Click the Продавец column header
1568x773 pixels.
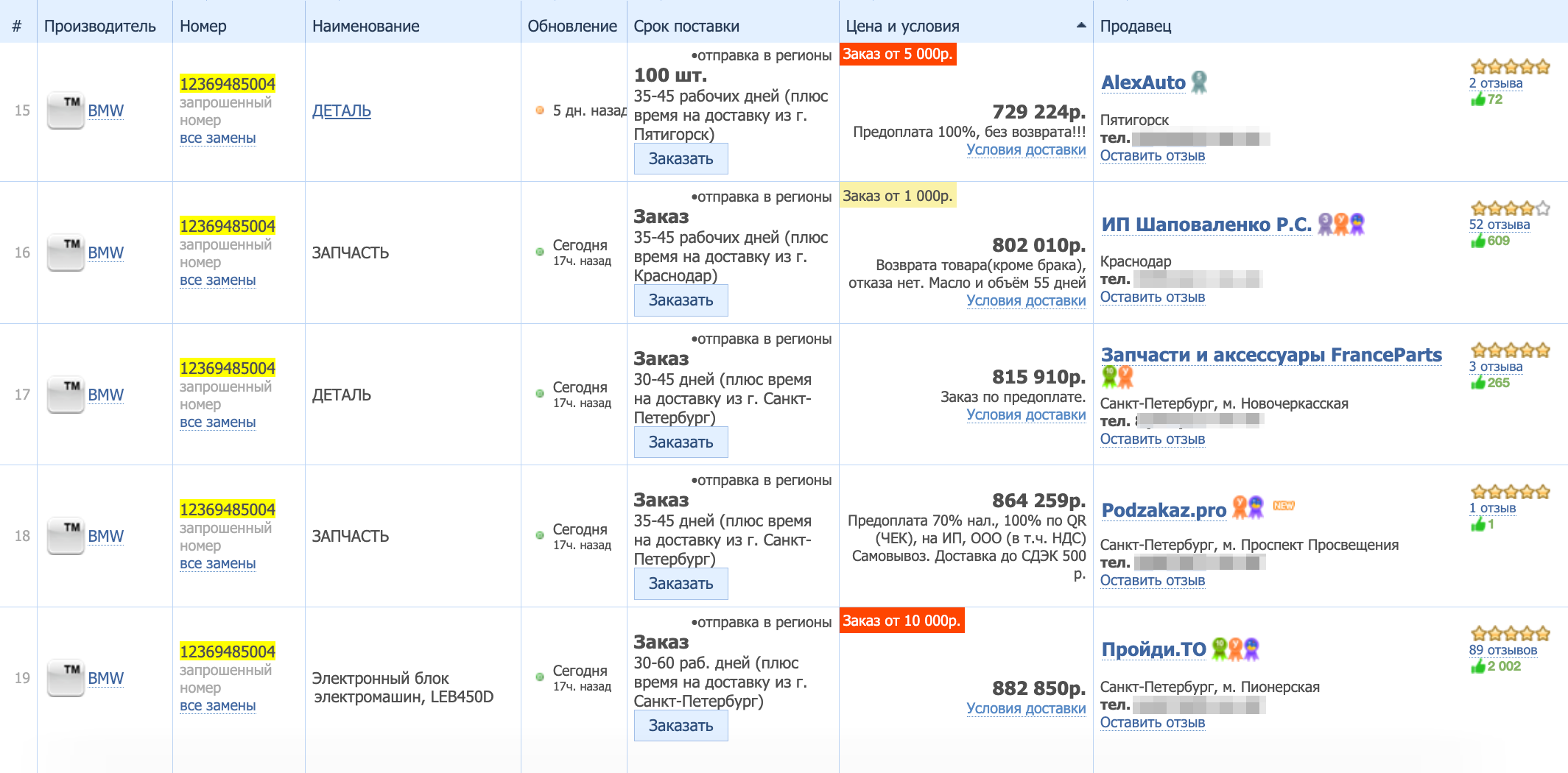tap(1136, 27)
